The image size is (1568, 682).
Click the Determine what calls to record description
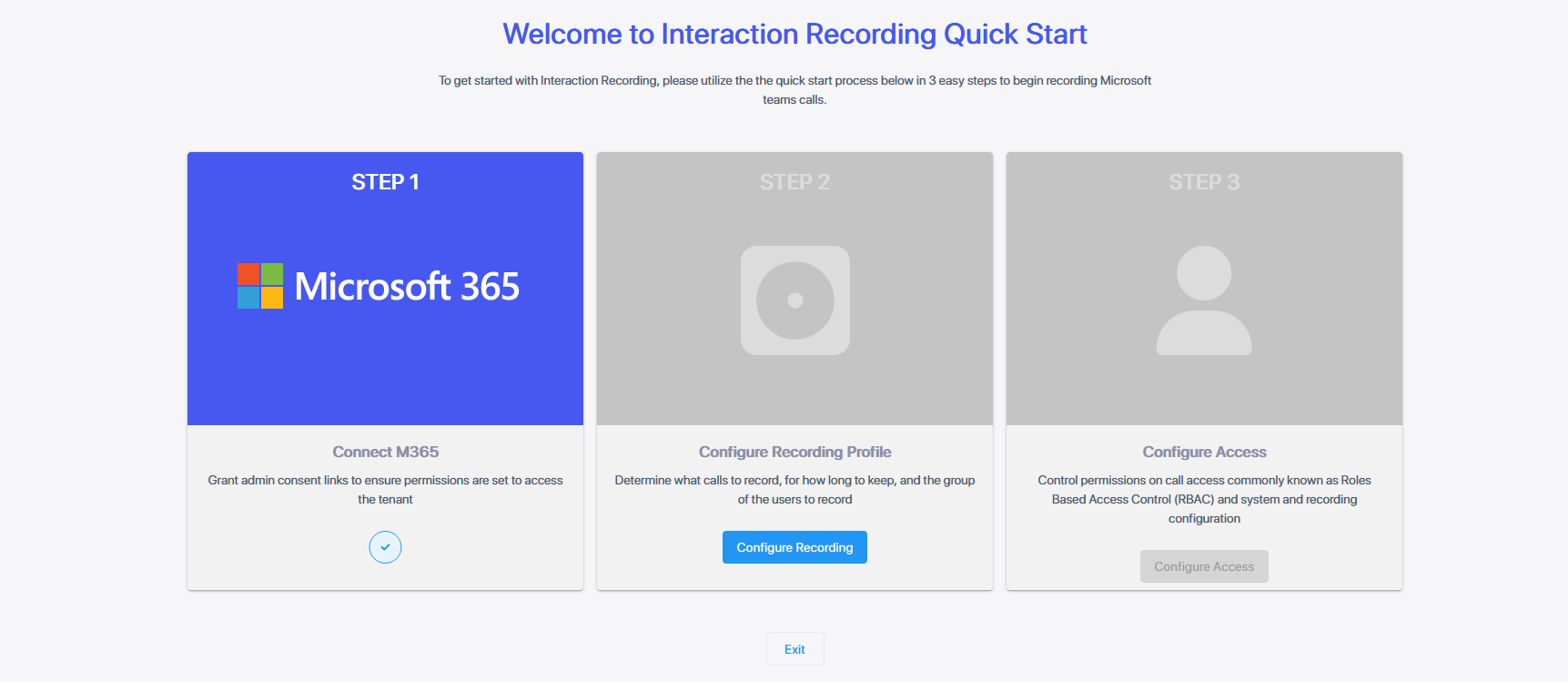pos(794,489)
